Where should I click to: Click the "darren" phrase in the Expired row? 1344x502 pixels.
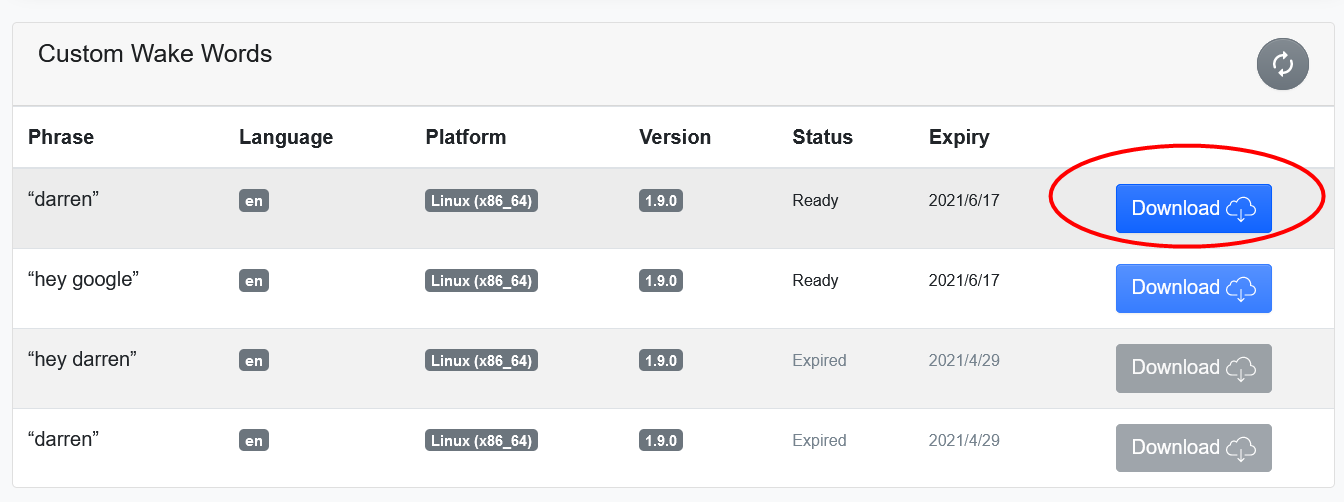coord(64,439)
